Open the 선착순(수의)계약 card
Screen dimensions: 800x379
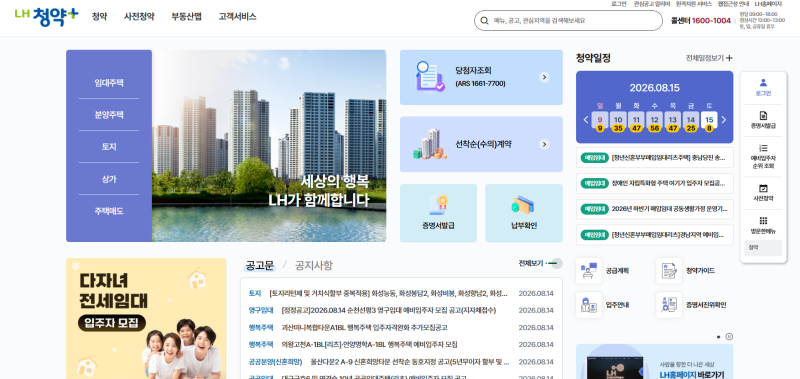pos(481,144)
